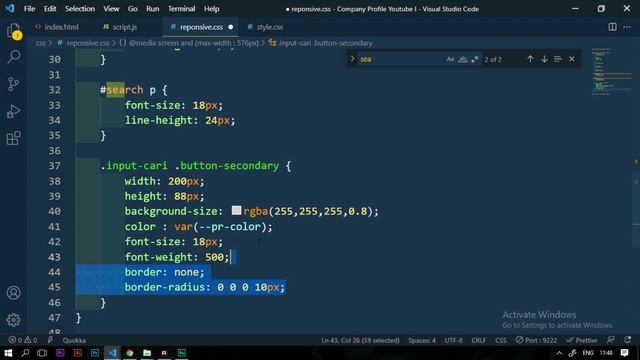Select the reponsive.css tab
This screenshot has width=640, height=360.
[202, 27]
